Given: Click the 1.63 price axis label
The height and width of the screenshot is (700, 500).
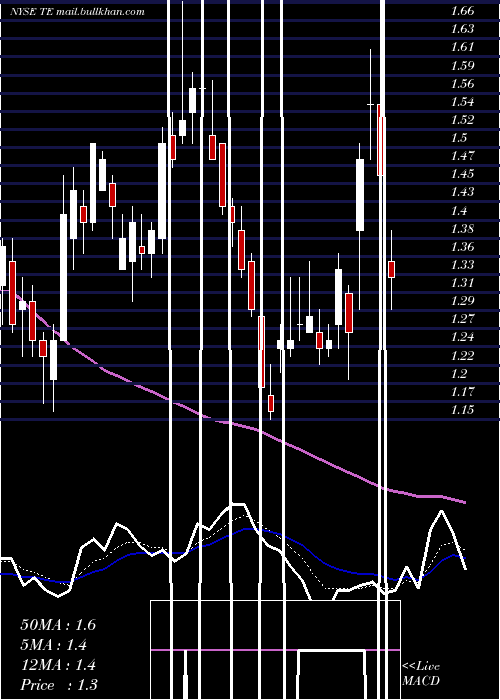Looking at the screenshot, I should pyautogui.click(x=462, y=29).
